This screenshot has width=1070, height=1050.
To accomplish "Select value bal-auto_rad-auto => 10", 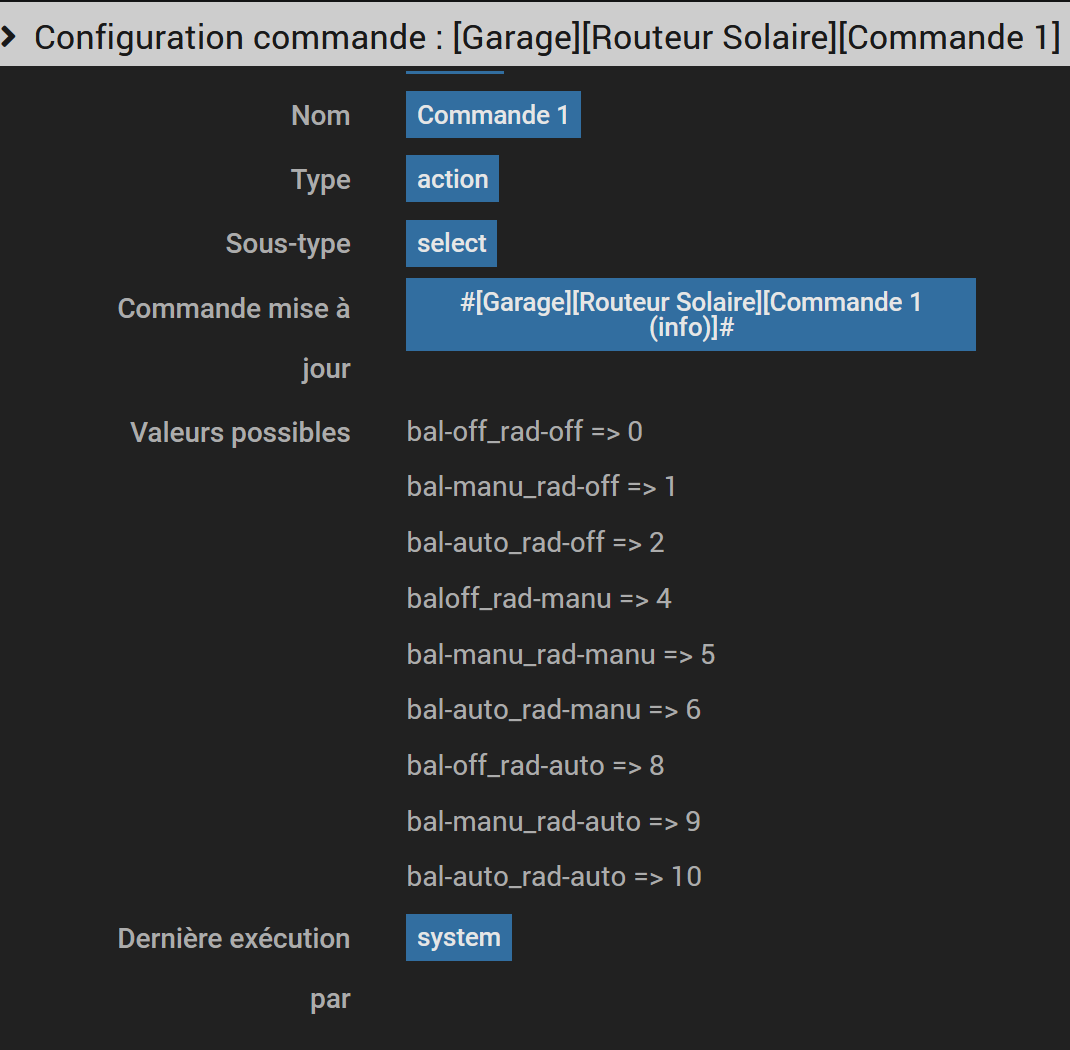I will pyautogui.click(x=554, y=877).
